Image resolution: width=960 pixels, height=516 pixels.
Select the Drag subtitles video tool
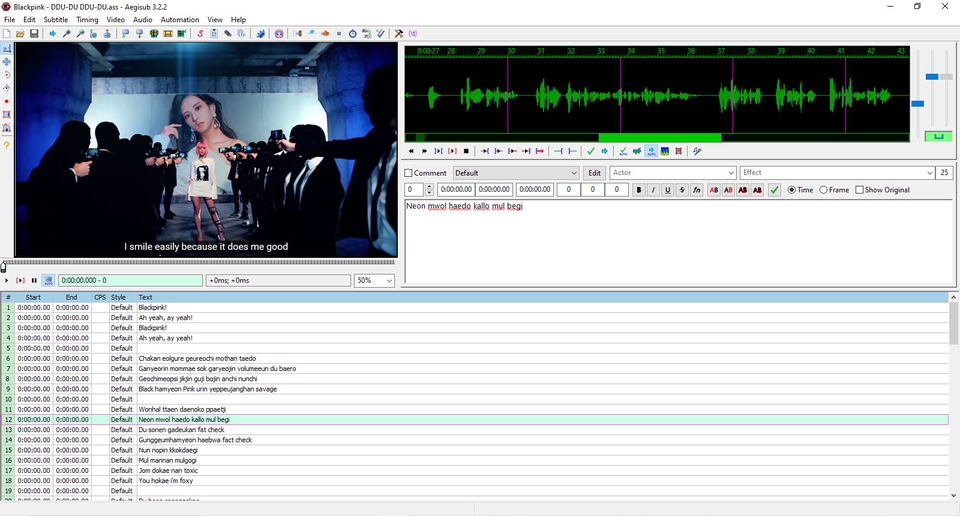click(7, 62)
